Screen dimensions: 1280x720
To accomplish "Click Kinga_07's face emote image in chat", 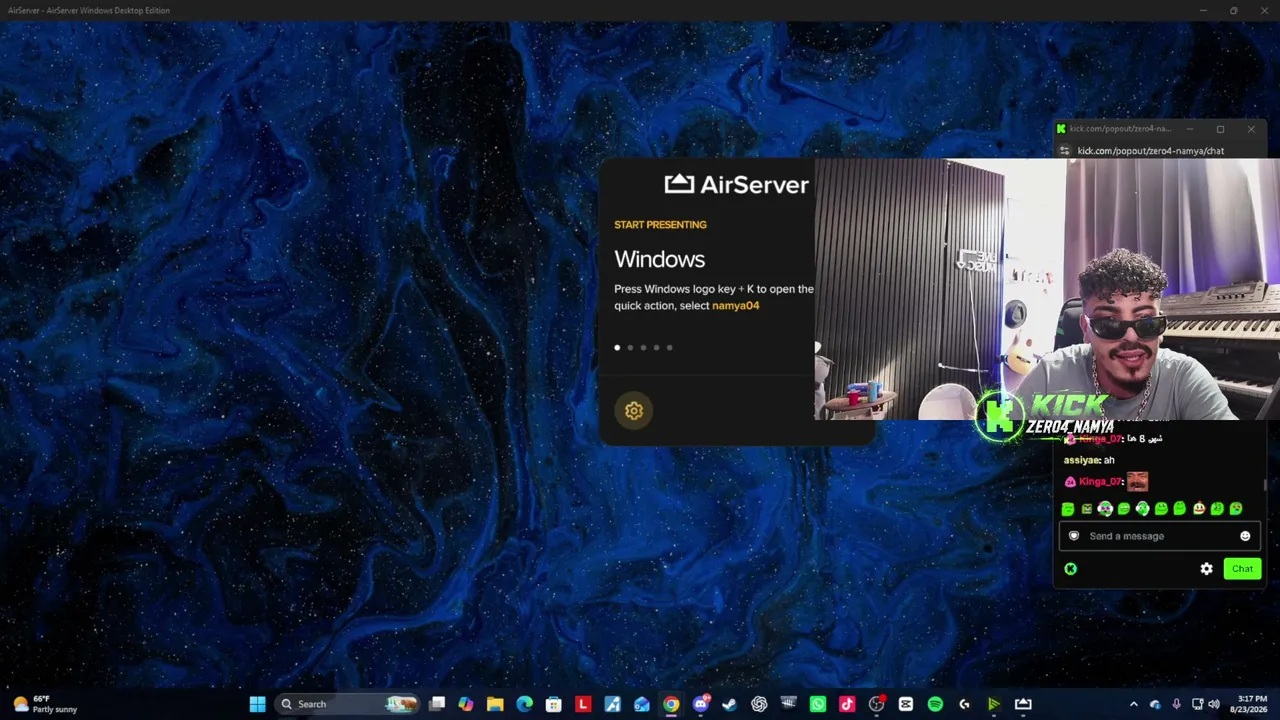I will (1137, 482).
